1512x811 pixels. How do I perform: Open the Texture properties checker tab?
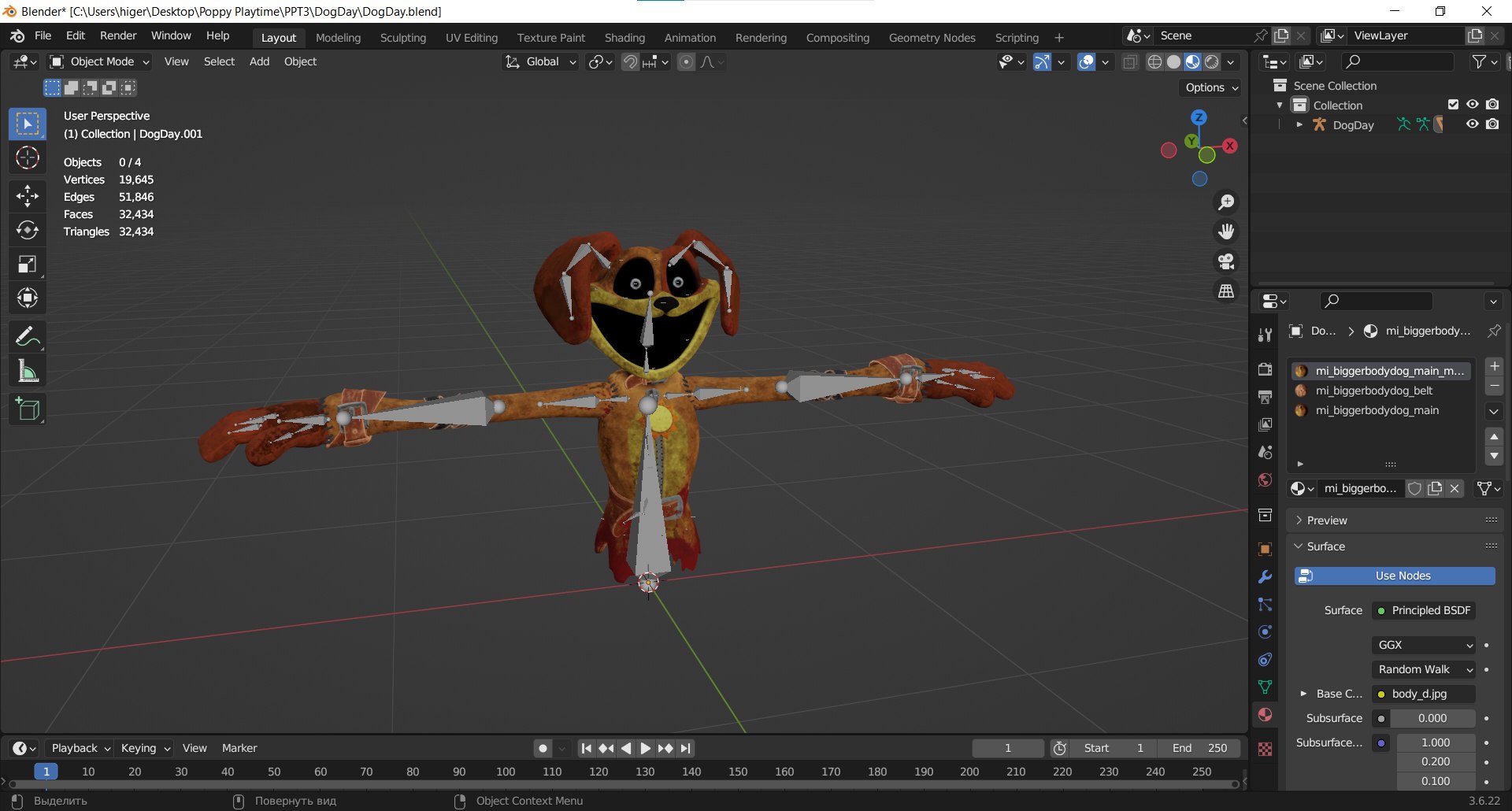pyautogui.click(x=1265, y=749)
